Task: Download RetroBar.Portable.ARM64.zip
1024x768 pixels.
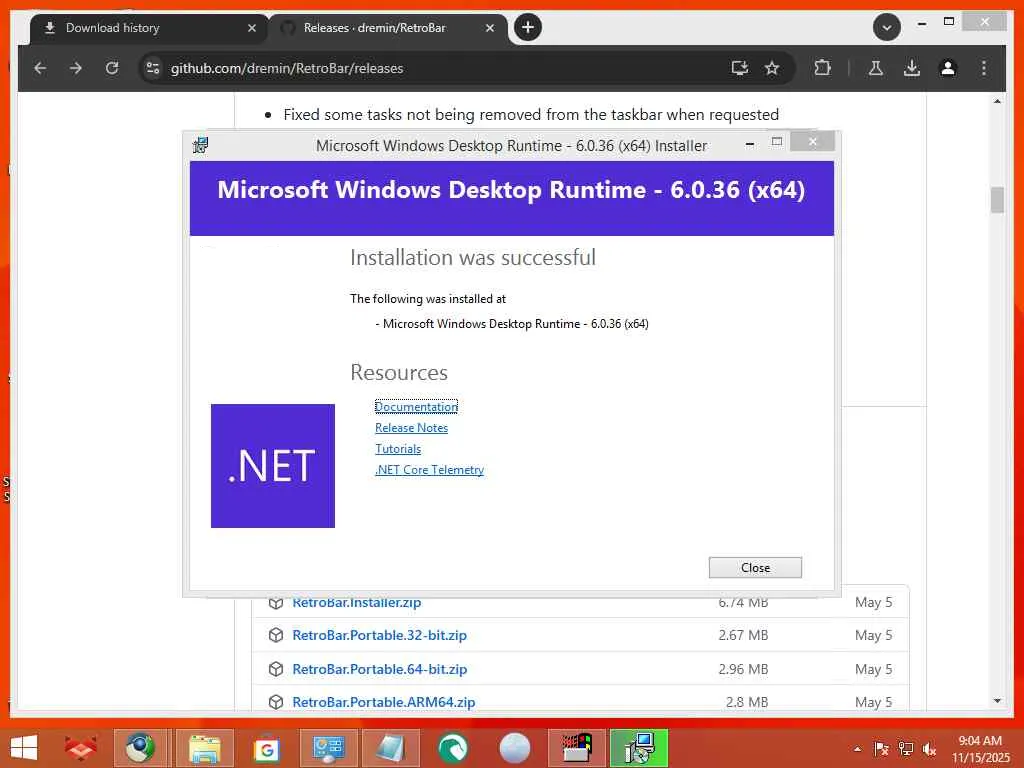Action: point(383,702)
